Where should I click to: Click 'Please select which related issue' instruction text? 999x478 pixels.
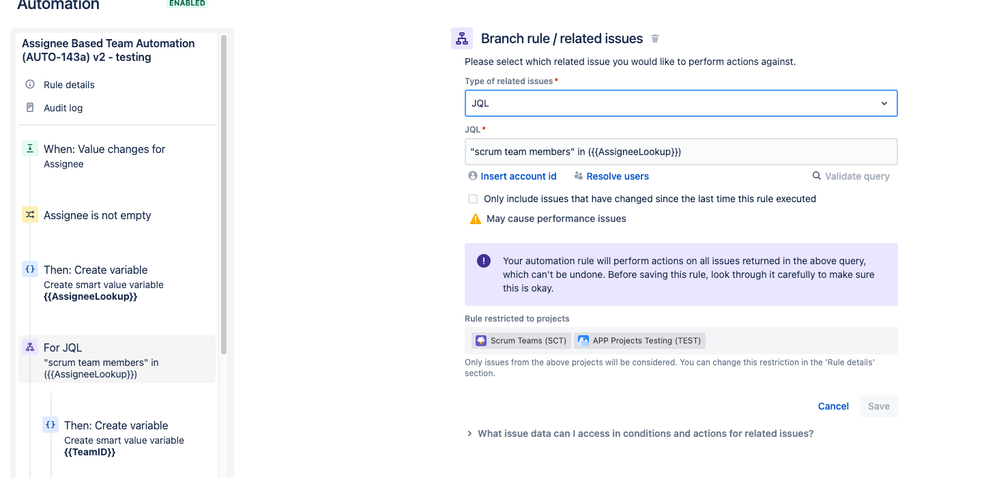click(x=630, y=62)
